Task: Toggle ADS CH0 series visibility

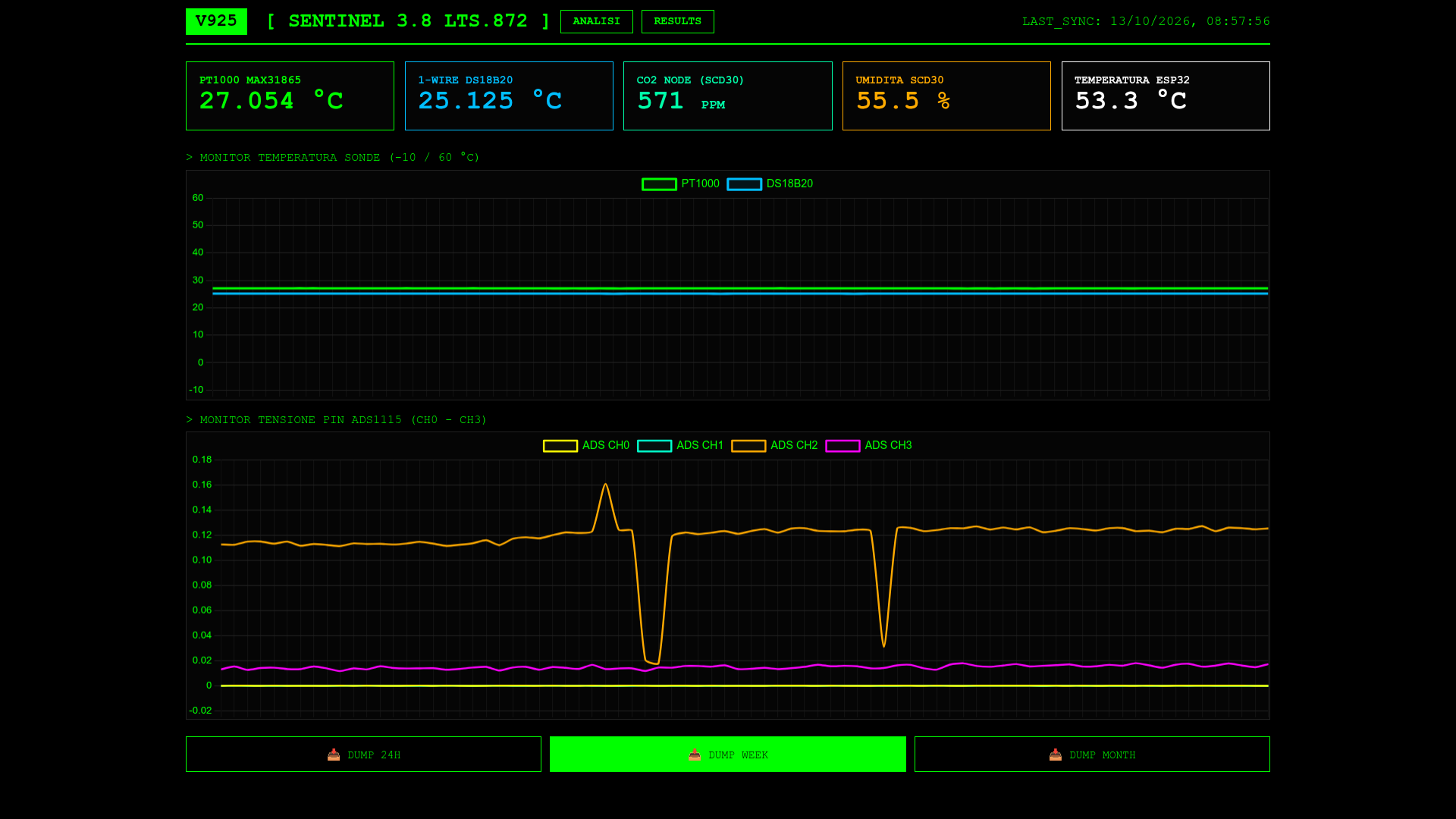Action: point(586,445)
